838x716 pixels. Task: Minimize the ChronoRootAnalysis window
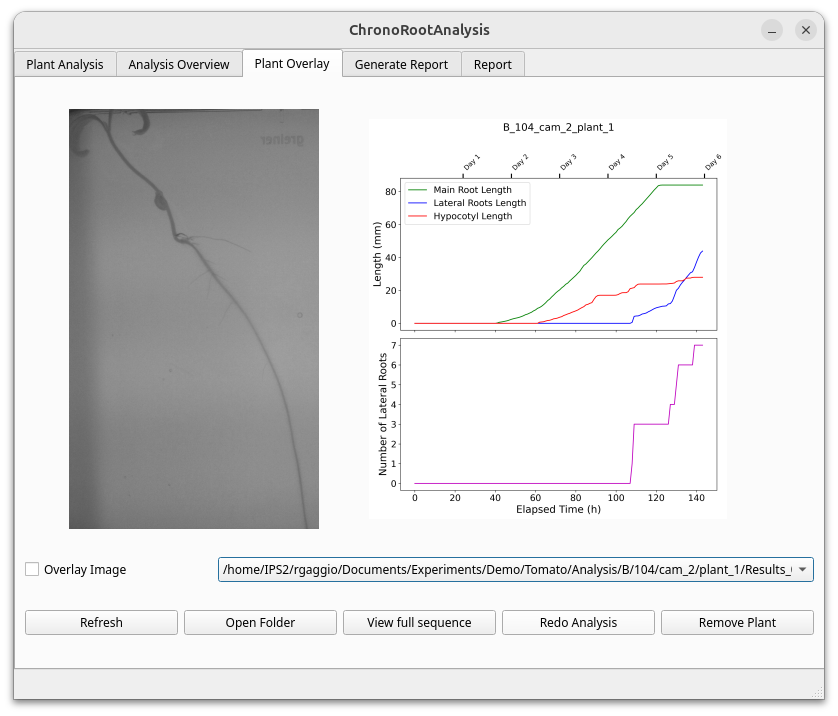point(772,30)
